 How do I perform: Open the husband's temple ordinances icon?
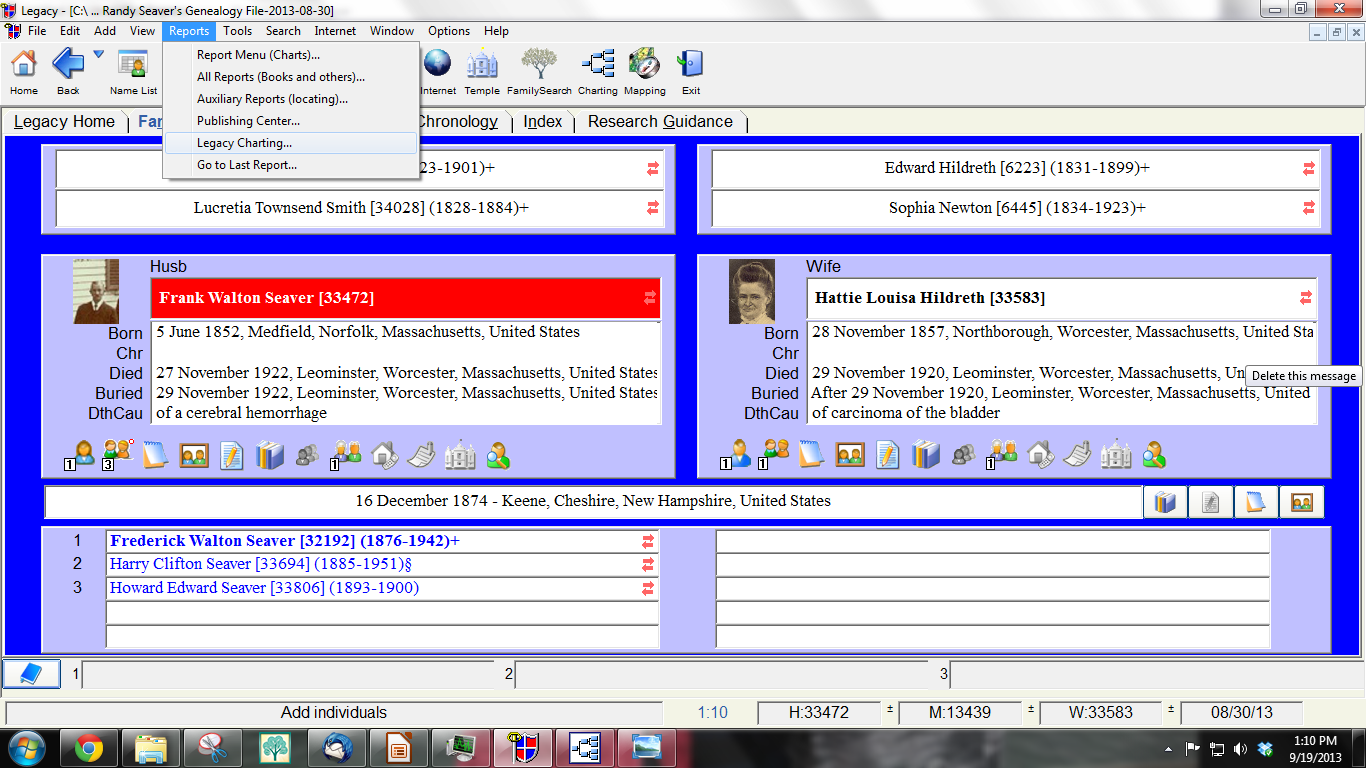[x=460, y=455]
